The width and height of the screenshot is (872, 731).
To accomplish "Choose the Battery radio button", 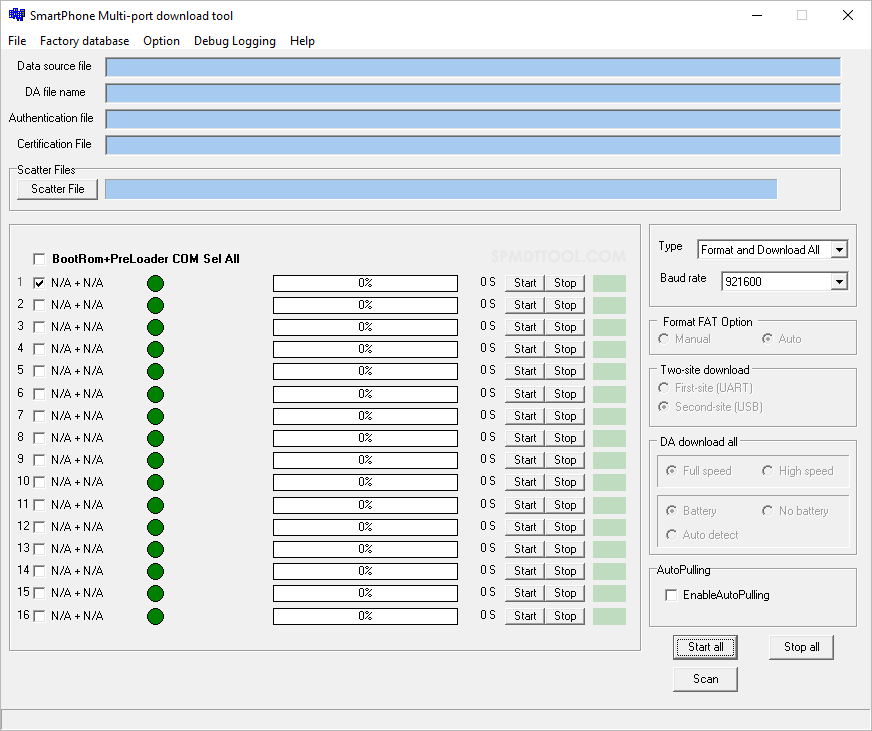I will [x=671, y=511].
